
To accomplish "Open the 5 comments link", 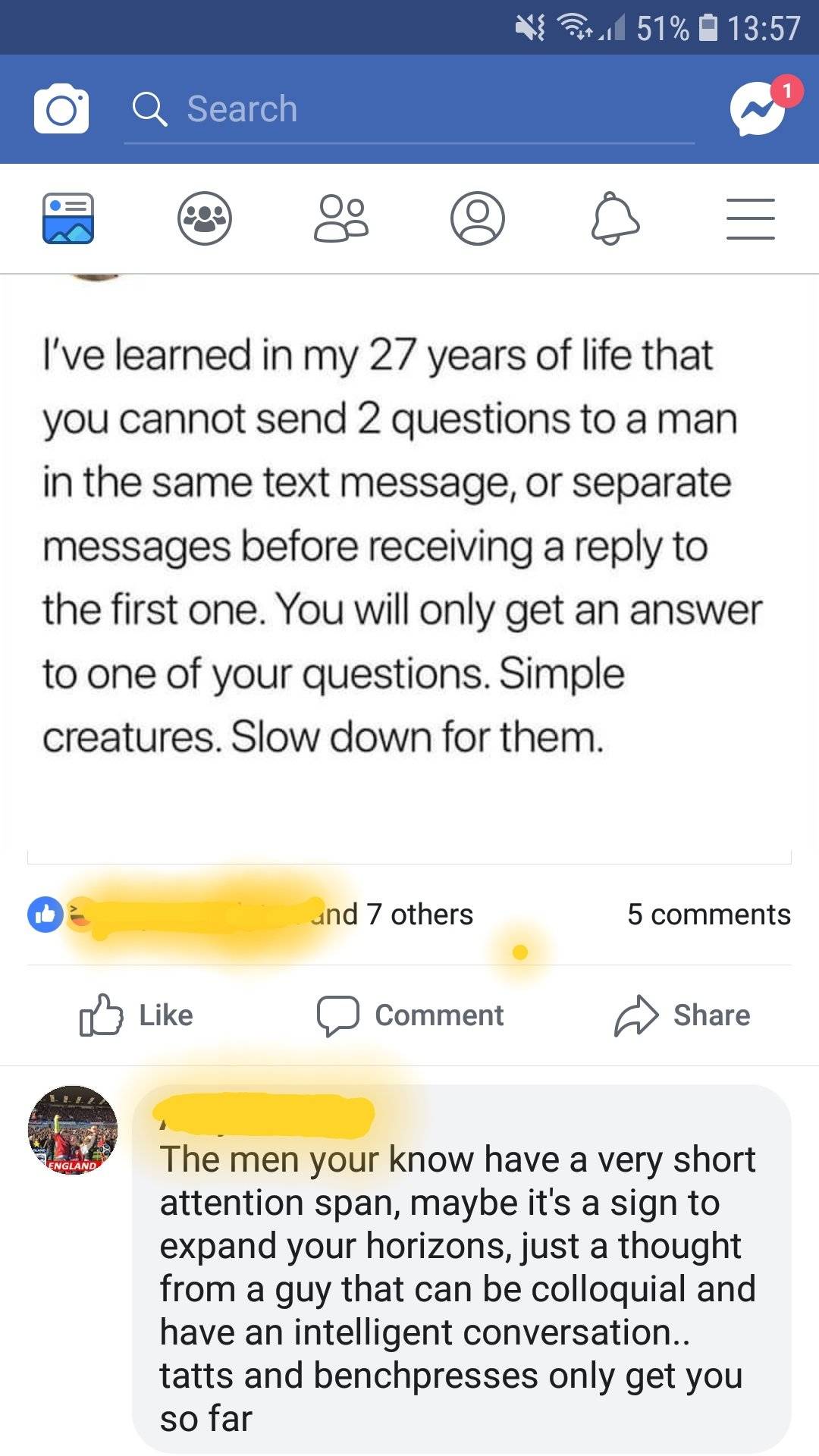I will pyautogui.click(x=708, y=915).
